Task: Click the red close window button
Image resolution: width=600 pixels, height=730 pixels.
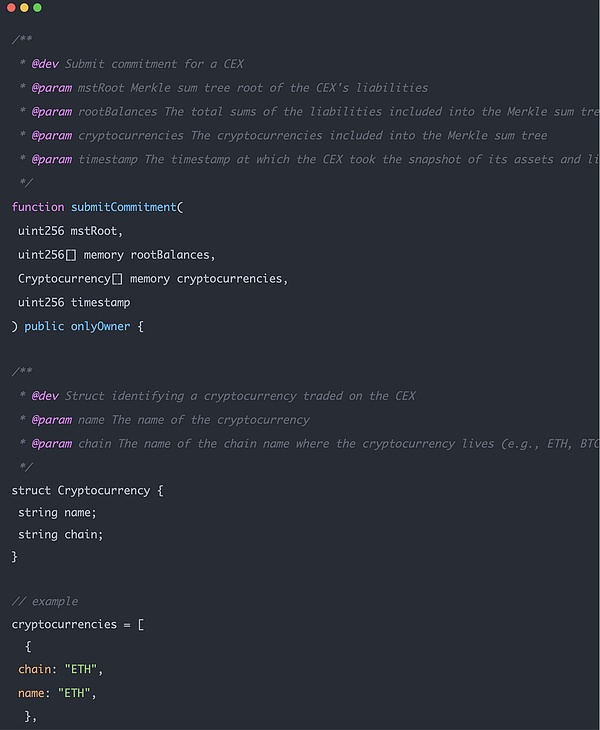Action: click(x=11, y=8)
